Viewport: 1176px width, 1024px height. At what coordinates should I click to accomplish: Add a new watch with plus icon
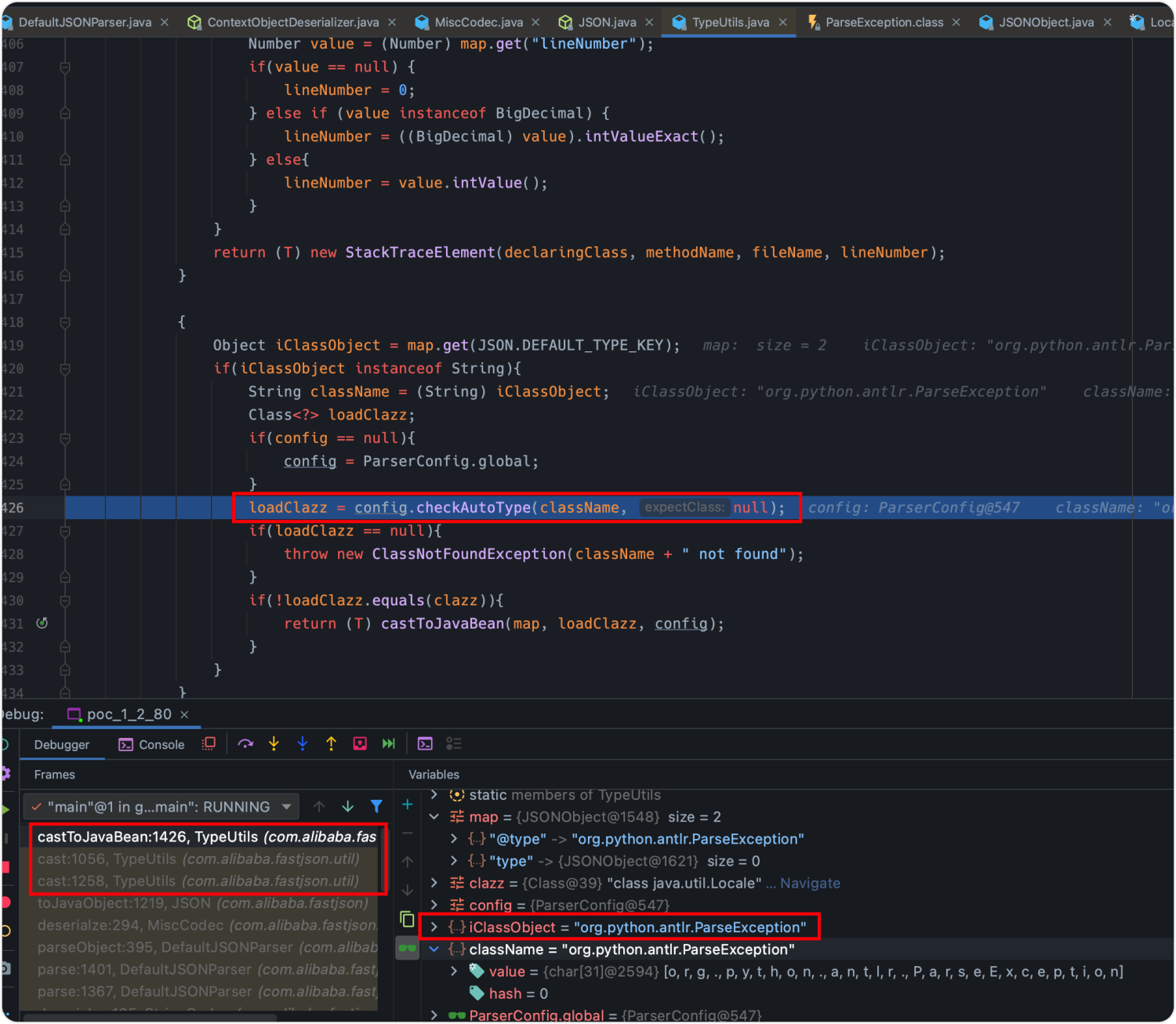coord(408,804)
